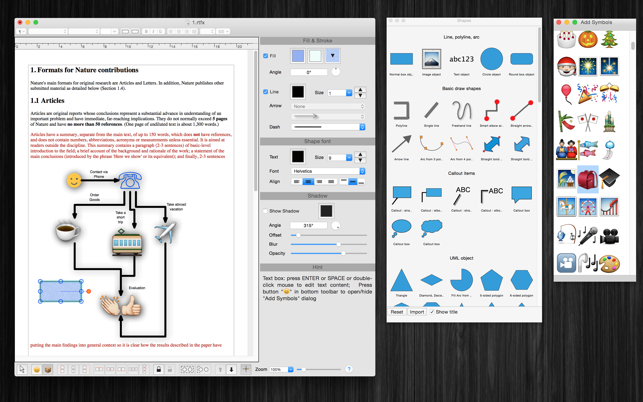The width and height of the screenshot is (643, 402).
Task: Select the cloud thought Callout box
Action: [x=431, y=229]
